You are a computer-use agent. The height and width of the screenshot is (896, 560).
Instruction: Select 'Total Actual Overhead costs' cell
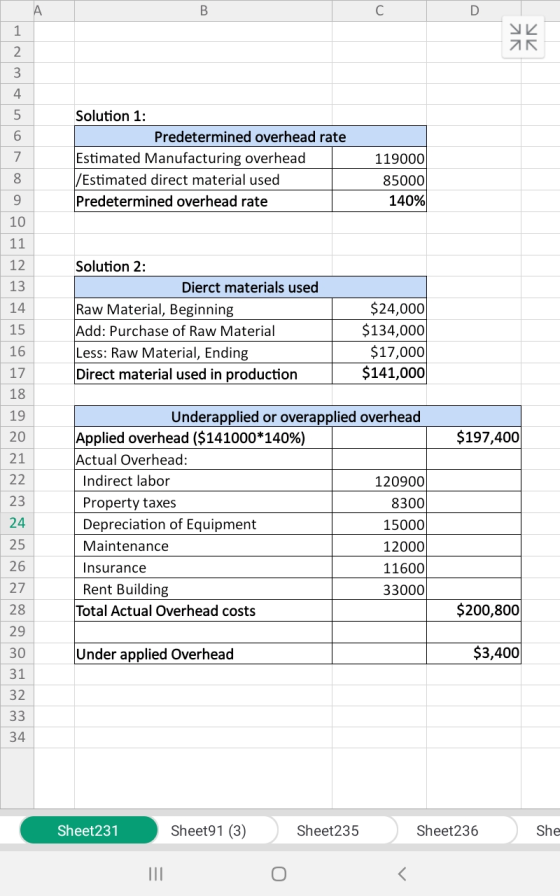pos(203,611)
